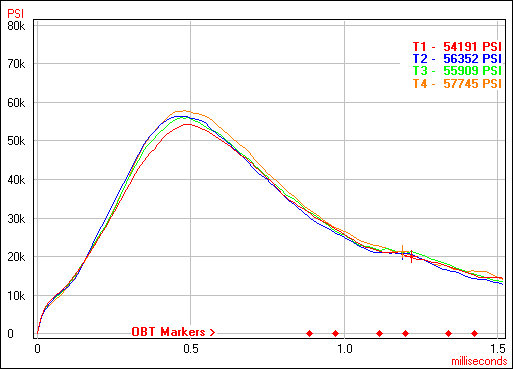Image resolution: width=513 pixels, height=369 pixels.
Task: Click the milliseconds axis title
Action: [x=479, y=361]
